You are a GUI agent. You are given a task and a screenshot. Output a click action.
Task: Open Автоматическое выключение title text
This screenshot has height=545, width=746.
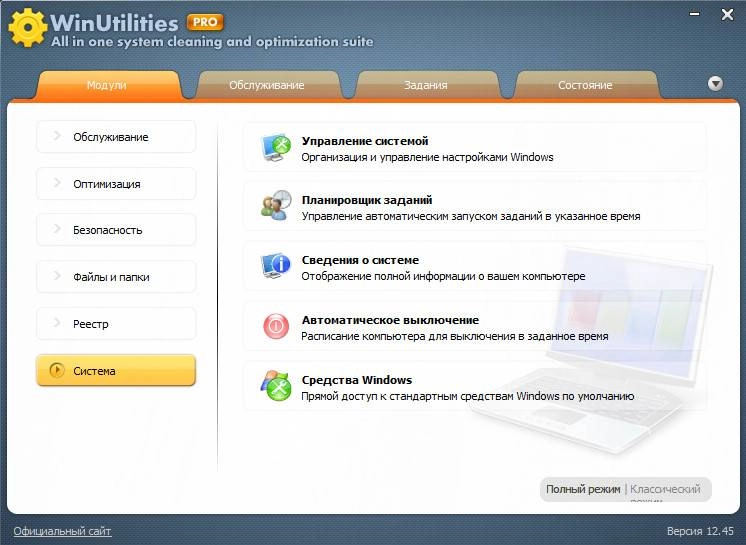point(390,320)
